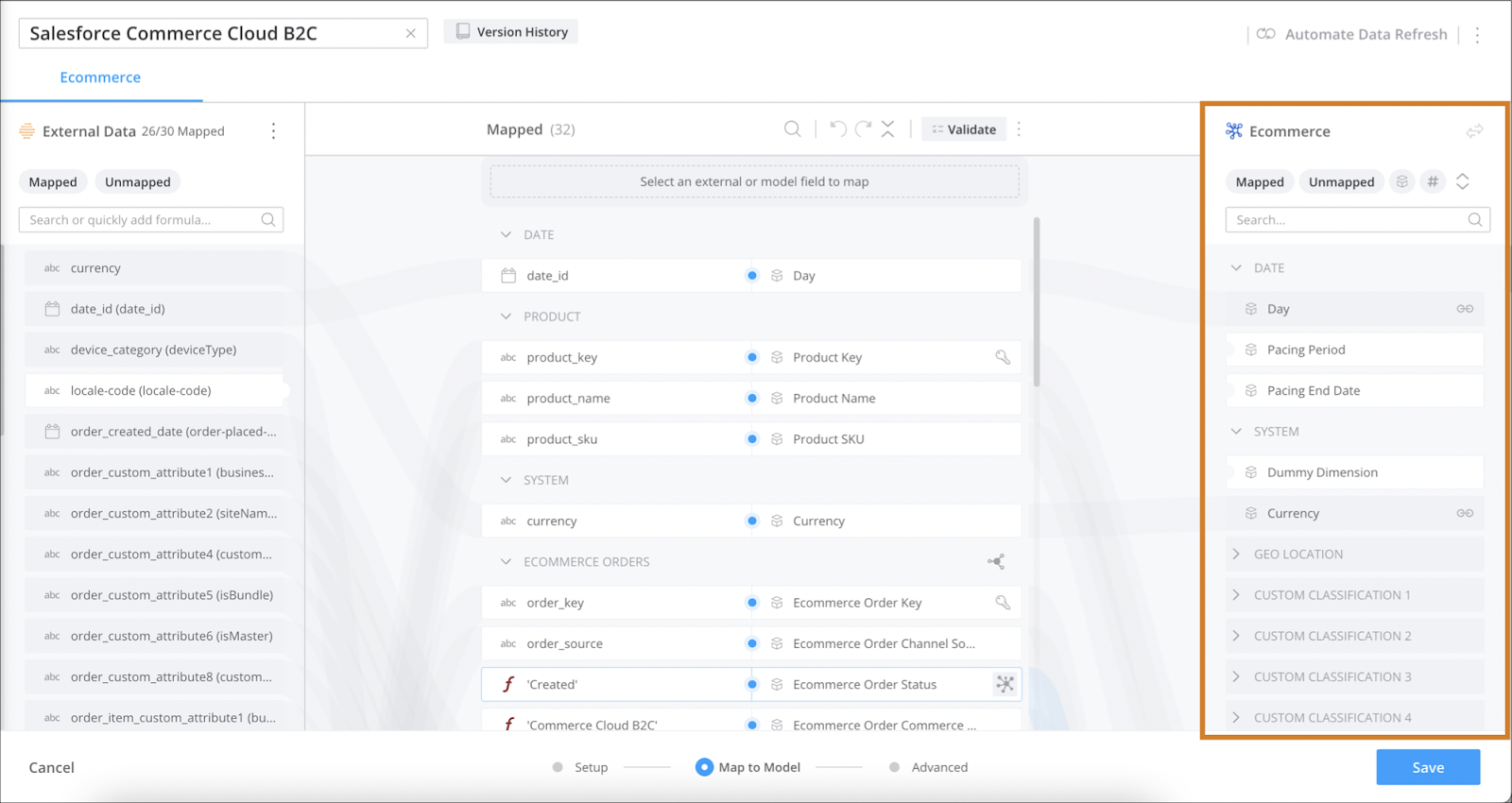Select the date_id (date_id) external field
This screenshot has height=803, width=1512.
[154, 309]
